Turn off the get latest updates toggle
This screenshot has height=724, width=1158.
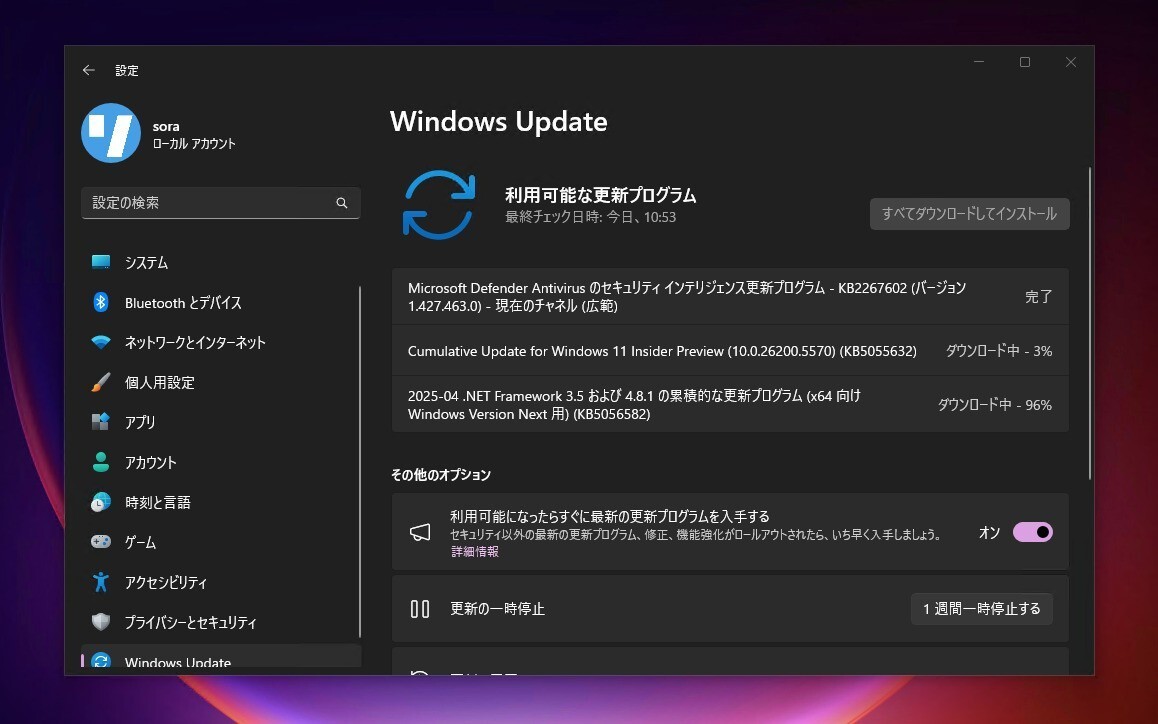(x=1032, y=532)
